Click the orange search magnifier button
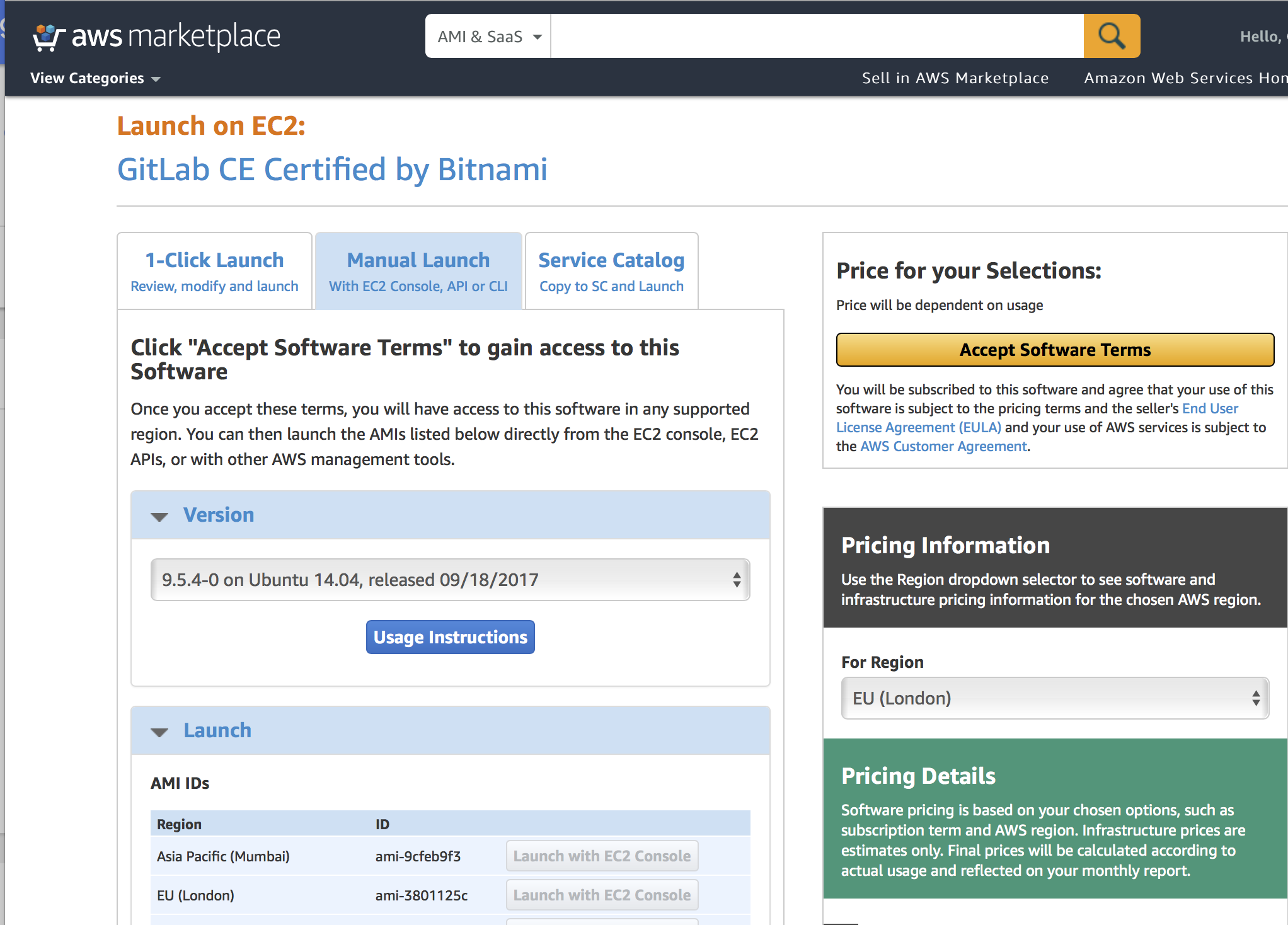The width and height of the screenshot is (1288, 925). 1112,36
